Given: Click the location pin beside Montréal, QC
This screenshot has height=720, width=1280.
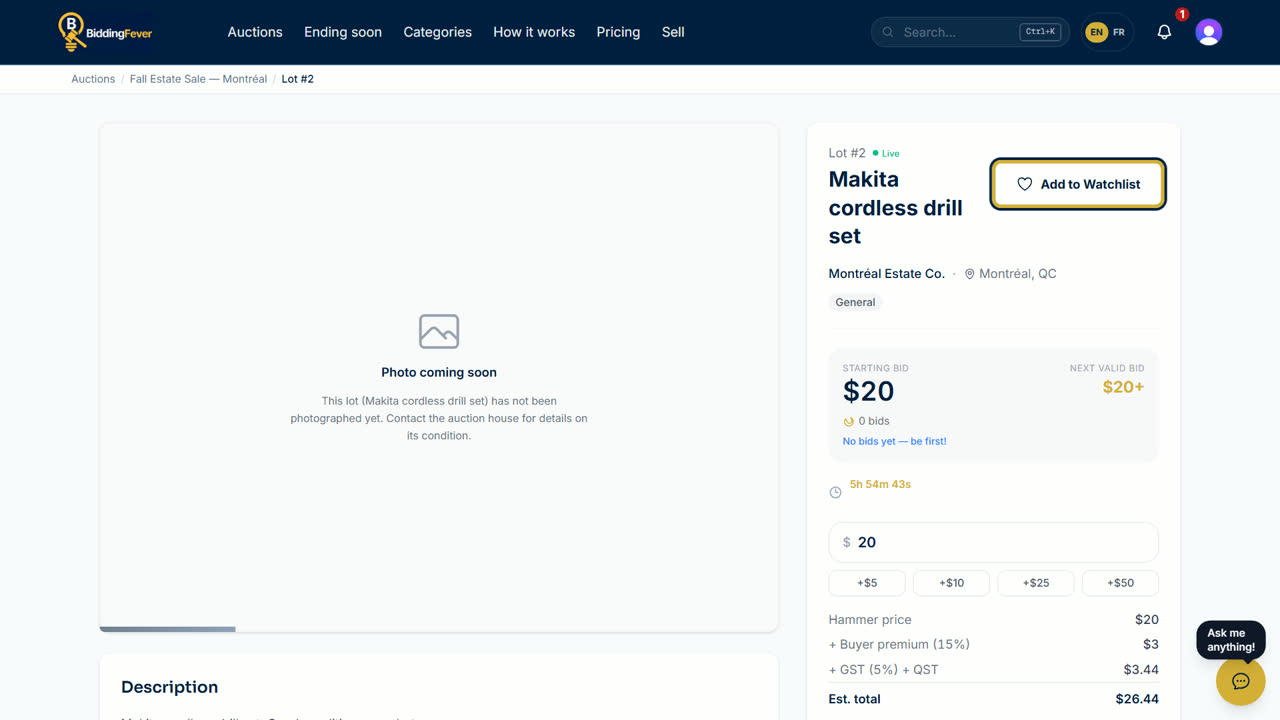Looking at the screenshot, I should tap(969, 274).
